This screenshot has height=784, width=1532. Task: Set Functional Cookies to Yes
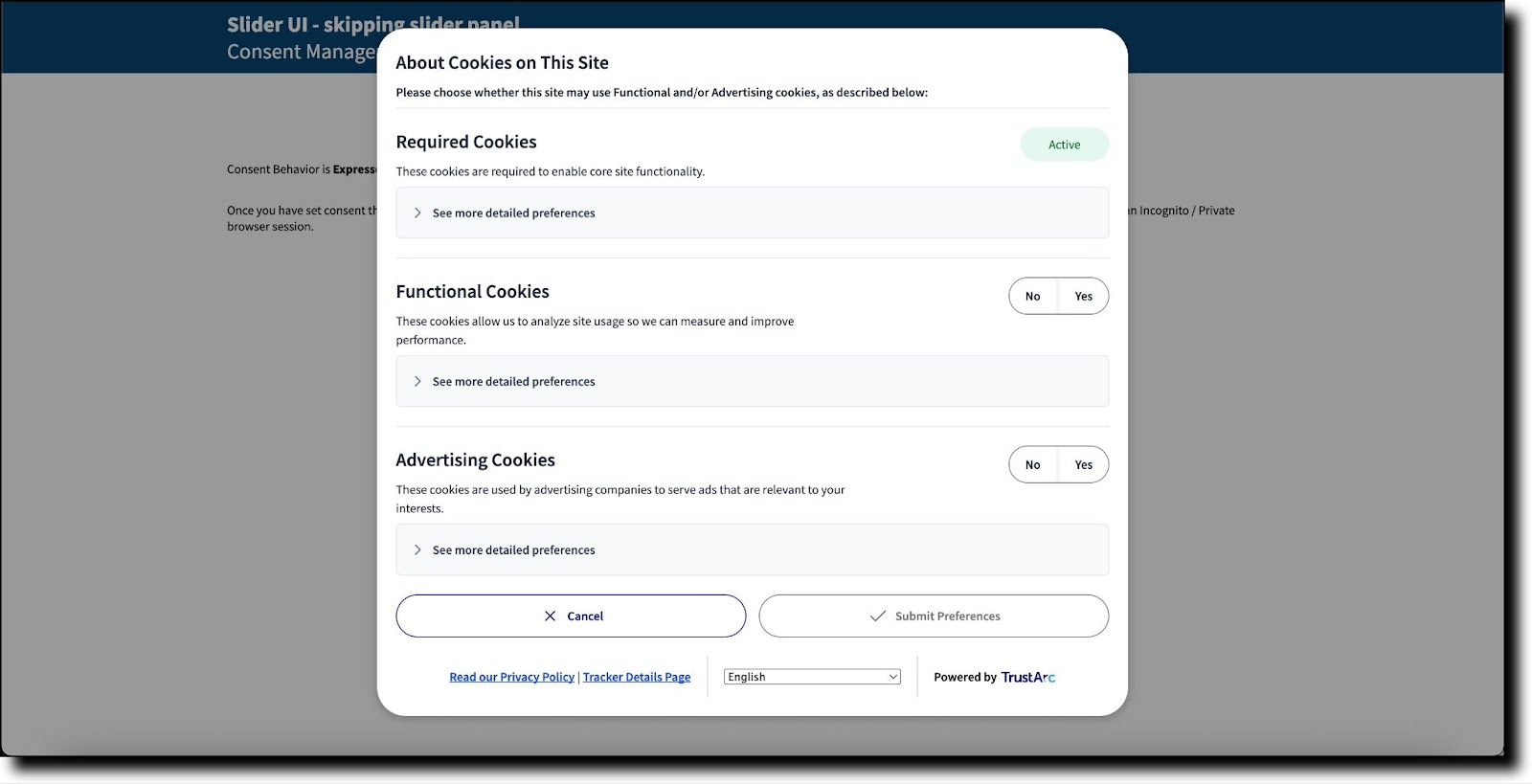click(x=1083, y=296)
